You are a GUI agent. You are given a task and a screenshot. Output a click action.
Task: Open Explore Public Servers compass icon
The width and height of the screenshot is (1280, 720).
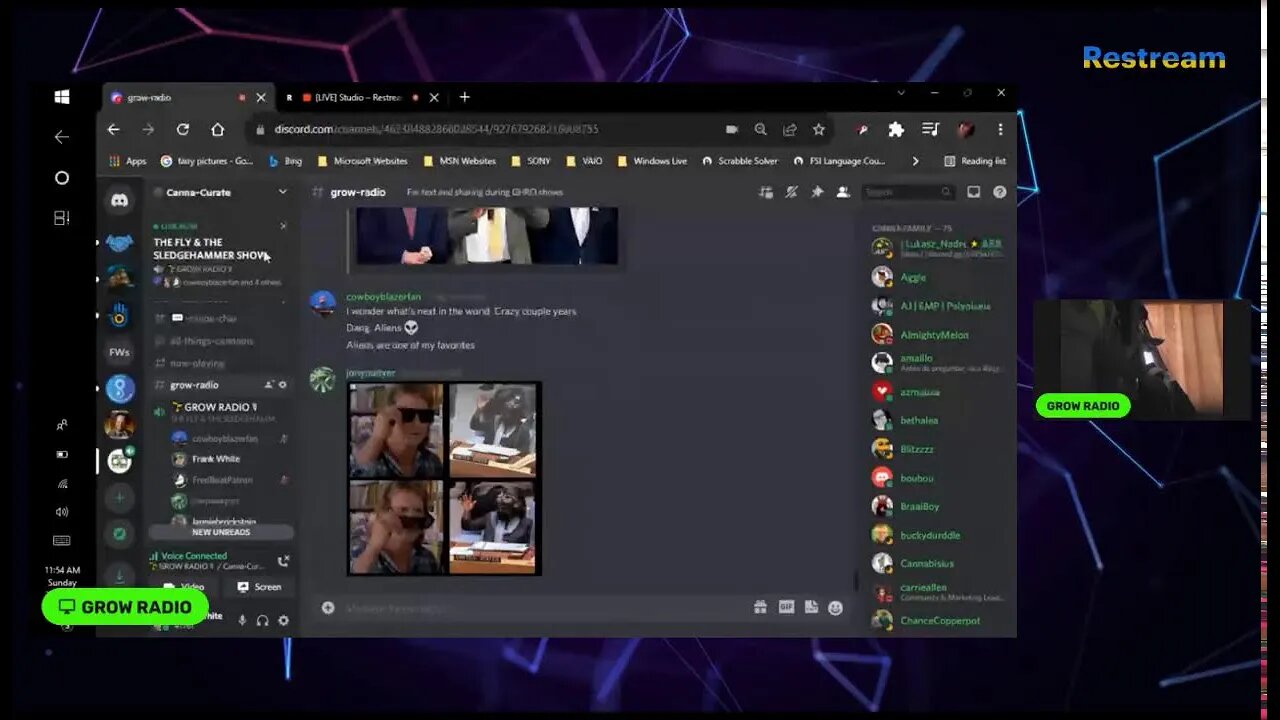click(x=119, y=534)
